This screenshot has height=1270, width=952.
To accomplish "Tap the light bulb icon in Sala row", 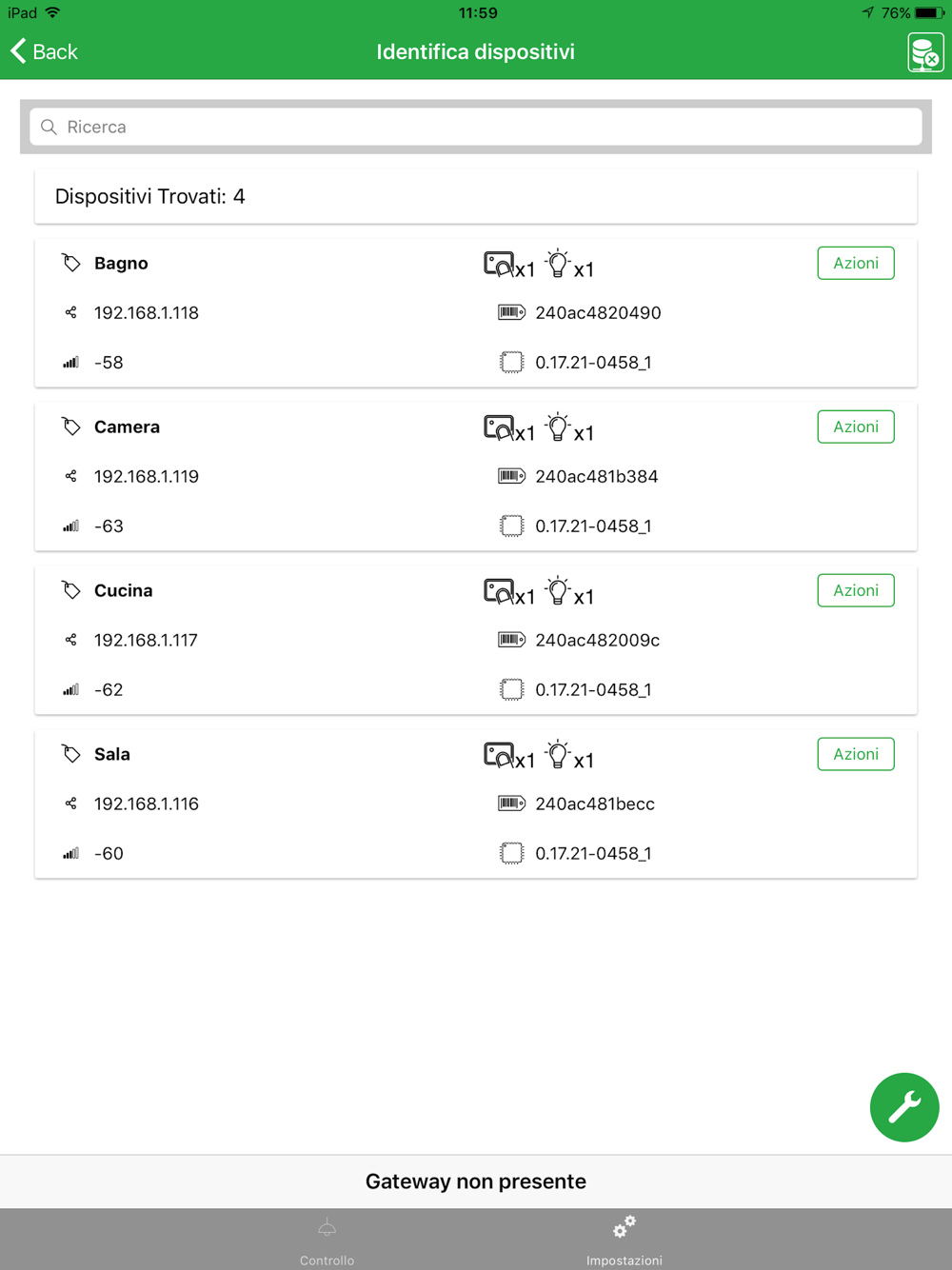I will click(558, 755).
